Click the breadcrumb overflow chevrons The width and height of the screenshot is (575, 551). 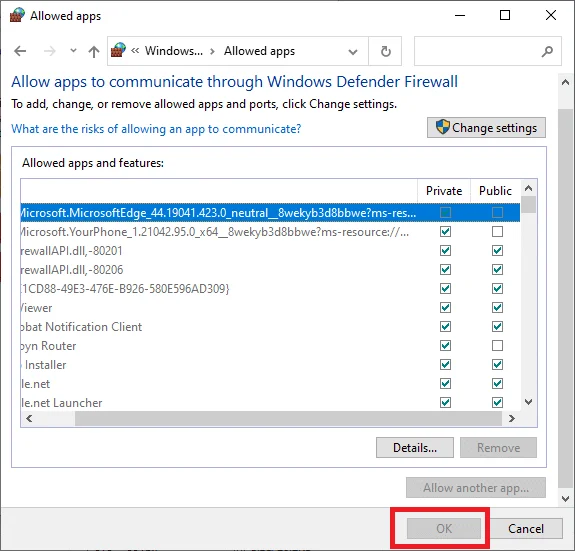tap(135, 51)
